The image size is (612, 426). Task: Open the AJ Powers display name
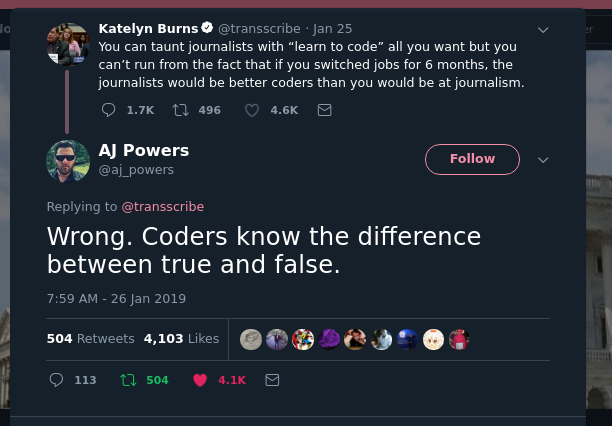click(x=144, y=150)
